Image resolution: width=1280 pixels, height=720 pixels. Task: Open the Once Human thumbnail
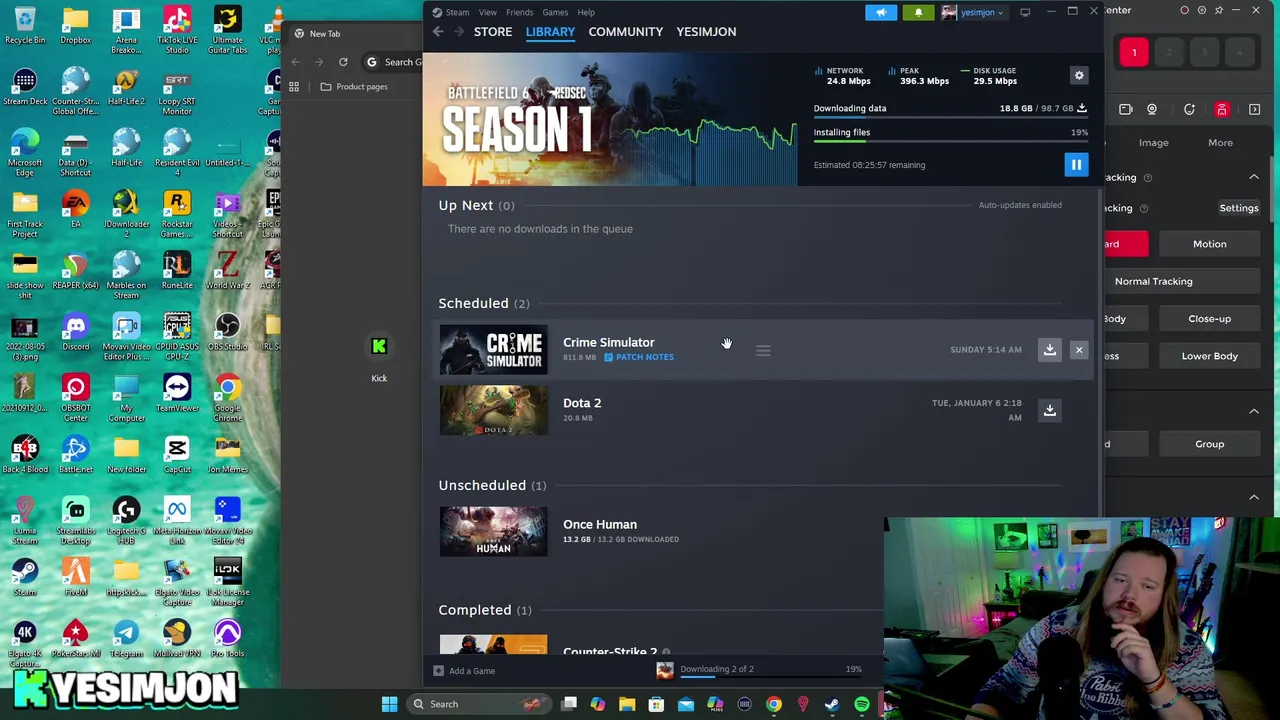[x=493, y=531]
